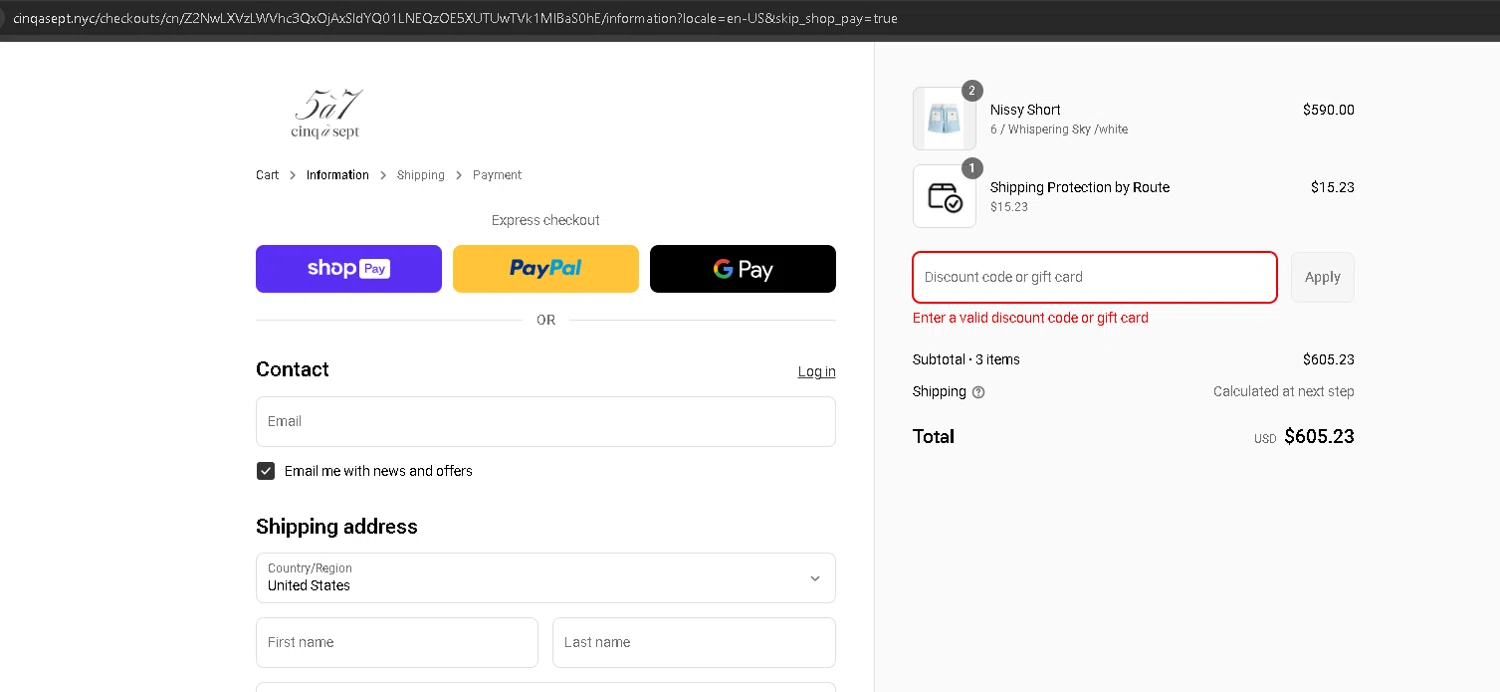This screenshot has width=1500, height=692.
Task: Select the Information breadcrumb
Action: coord(338,175)
